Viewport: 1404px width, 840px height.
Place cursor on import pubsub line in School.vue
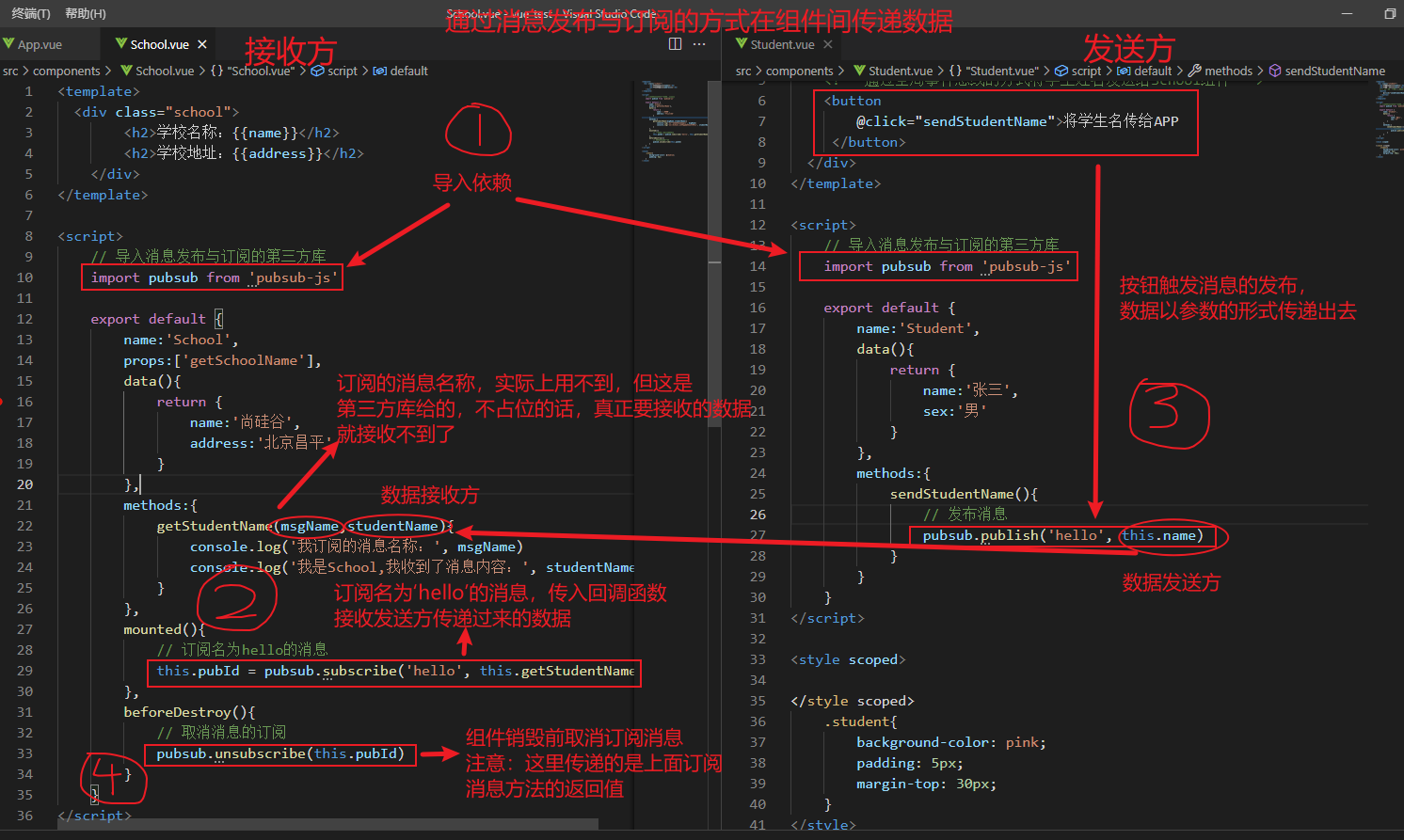(215, 277)
